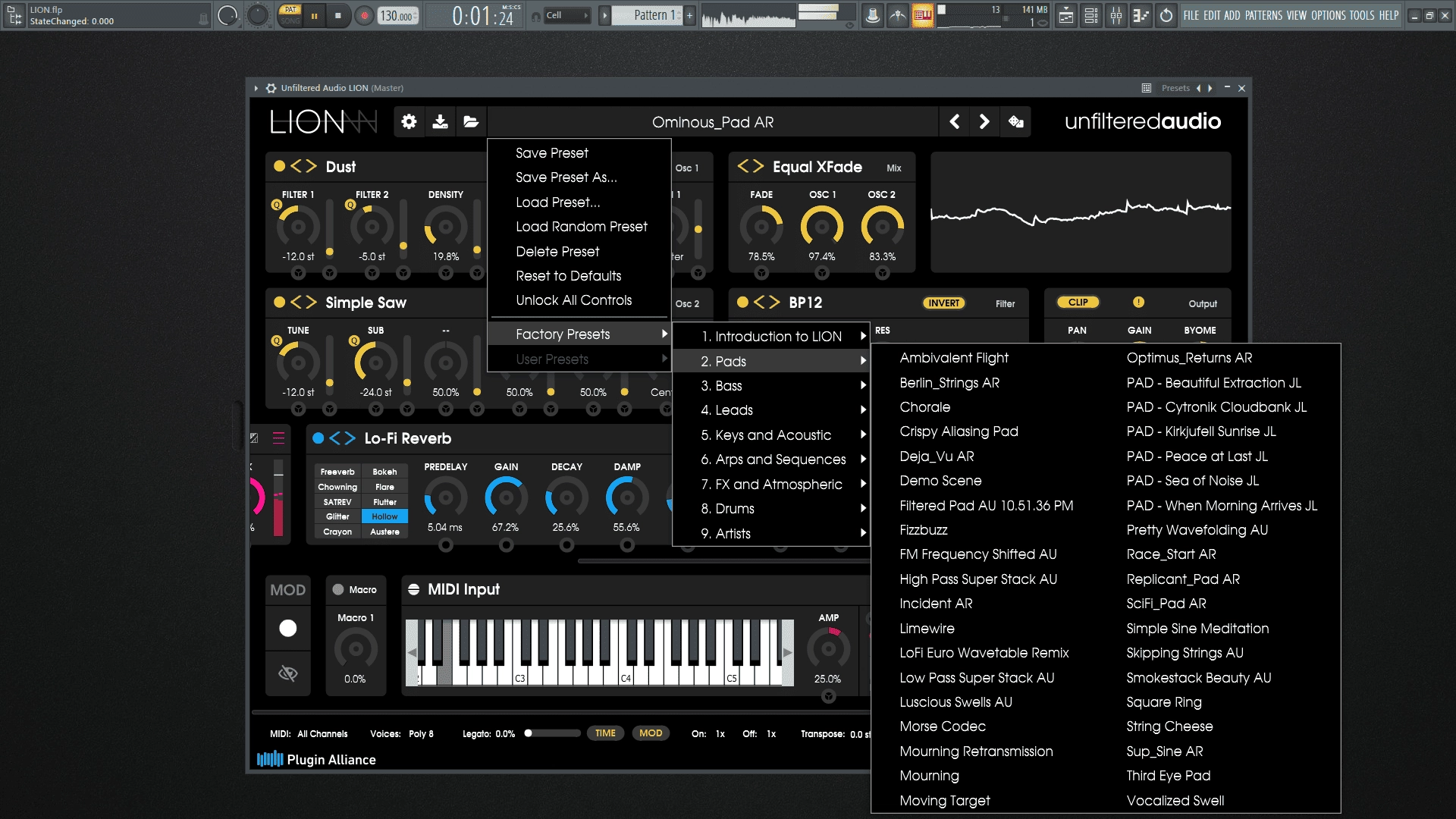Click the highlighted typing keyboard icon
The image size is (1456, 819).
click(x=923, y=15)
